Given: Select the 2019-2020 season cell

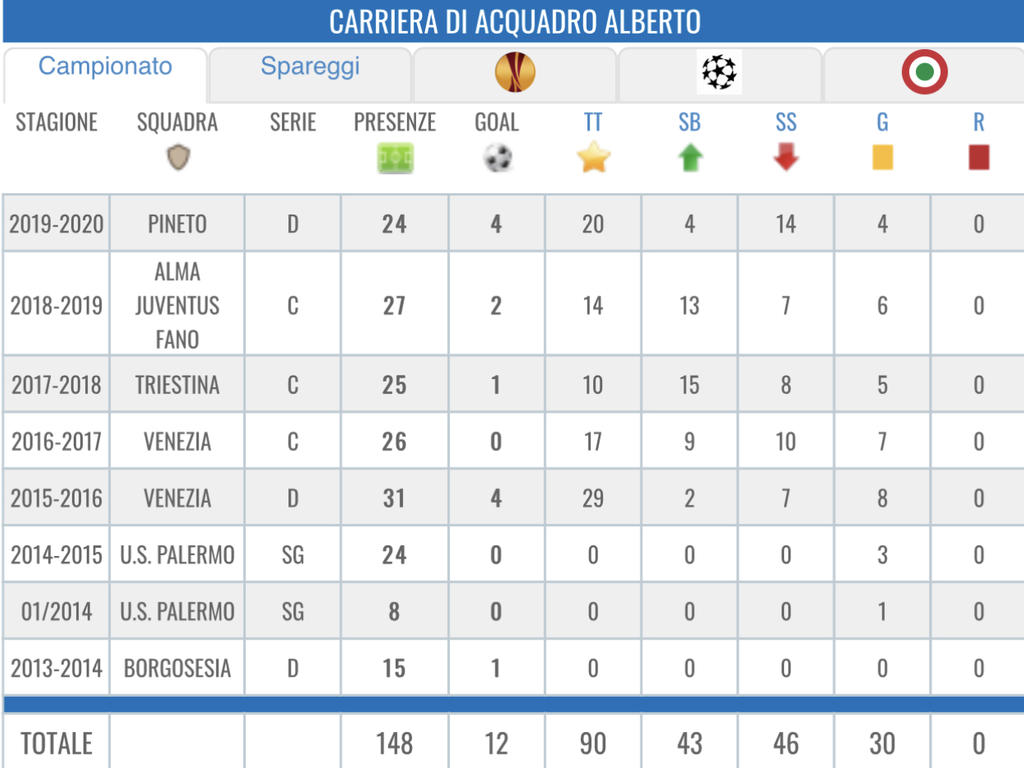Looking at the screenshot, I should pos(56,224).
